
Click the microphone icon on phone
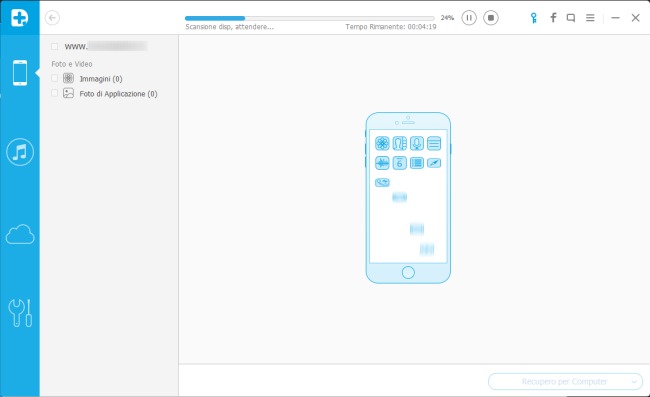tap(417, 143)
